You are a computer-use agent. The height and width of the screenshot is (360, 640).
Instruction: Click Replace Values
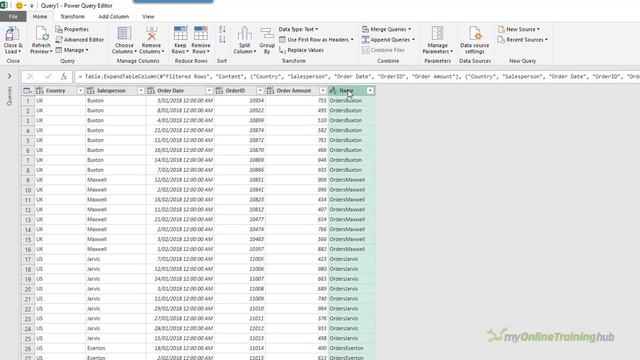301,50
